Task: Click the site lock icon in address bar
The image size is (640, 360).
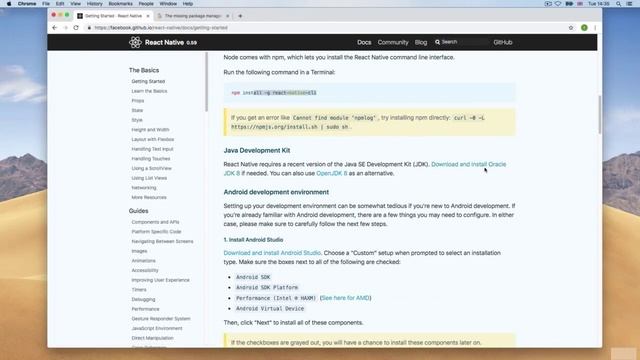Action: coord(89,28)
